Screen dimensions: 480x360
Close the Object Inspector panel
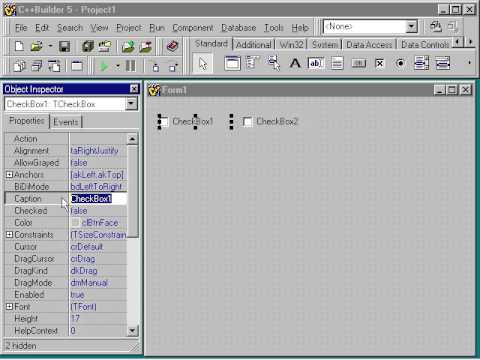(134, 89)
